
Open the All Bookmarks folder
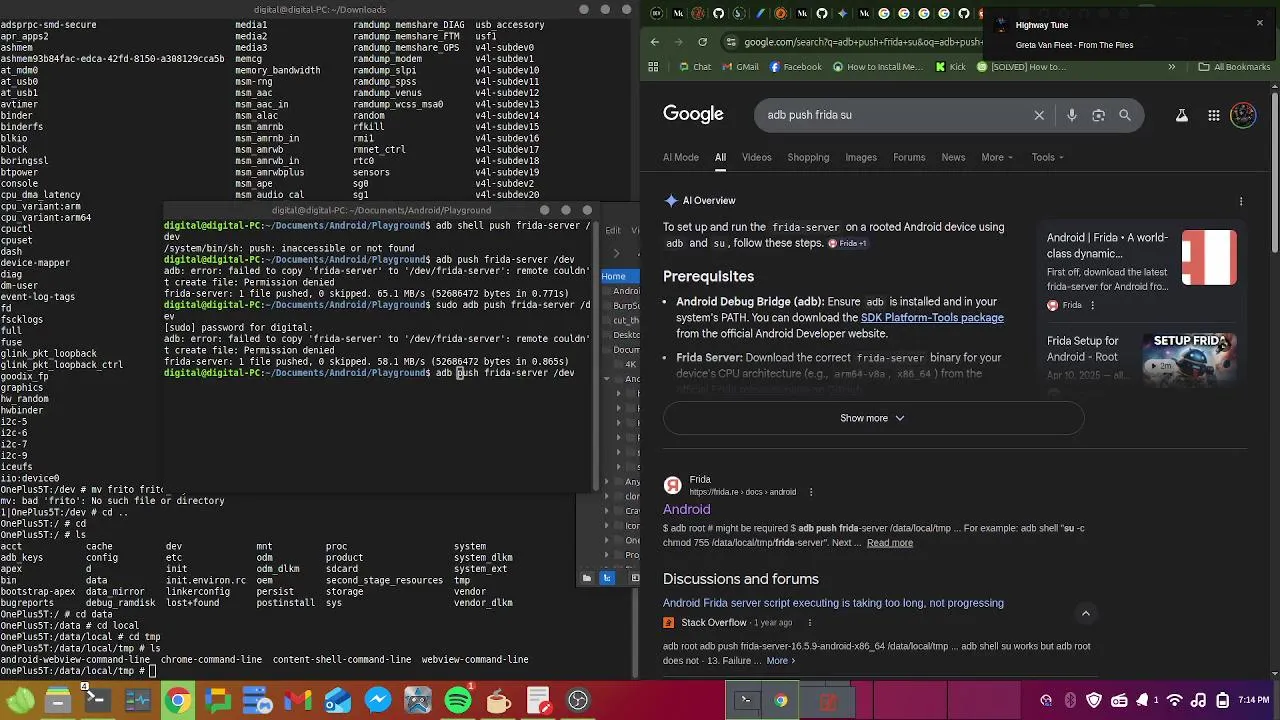point(1233,67)
